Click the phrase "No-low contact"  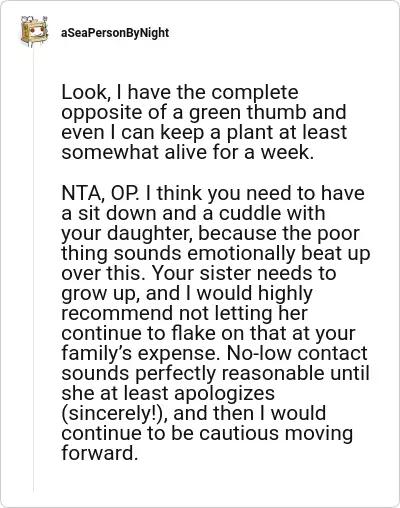297,353
